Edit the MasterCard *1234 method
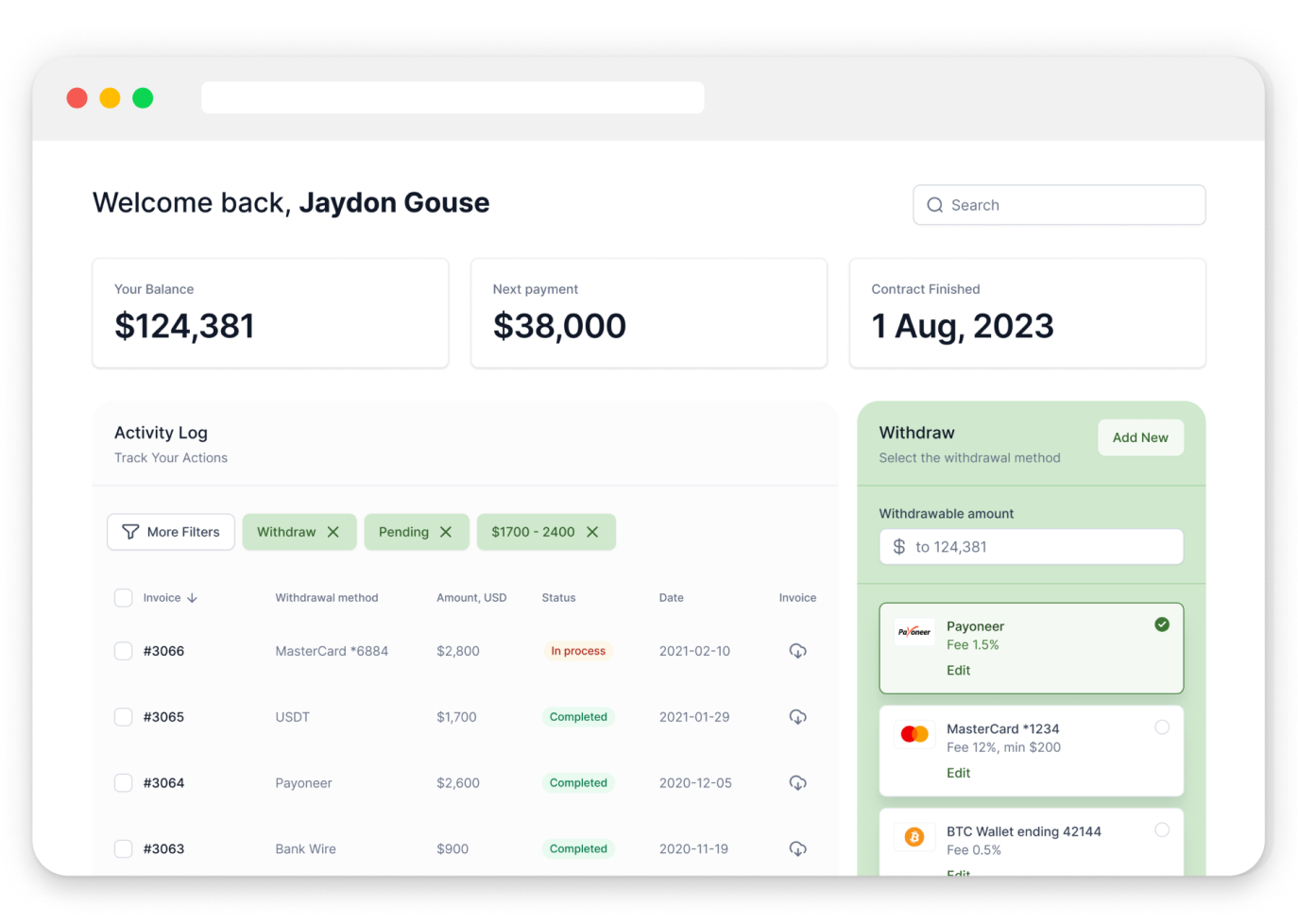 click(x=958, y=773)
